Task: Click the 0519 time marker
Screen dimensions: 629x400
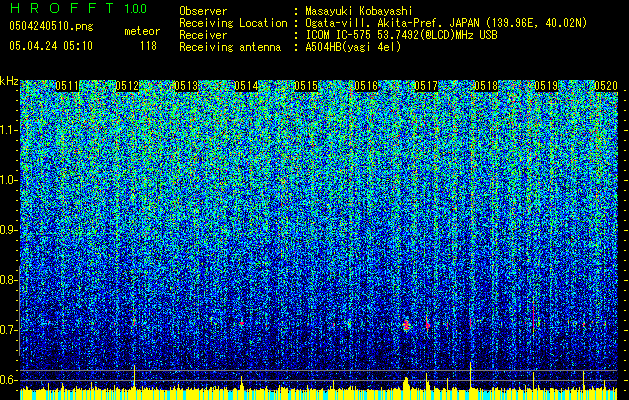Action: pyautogui.click(x=546, y=86)
